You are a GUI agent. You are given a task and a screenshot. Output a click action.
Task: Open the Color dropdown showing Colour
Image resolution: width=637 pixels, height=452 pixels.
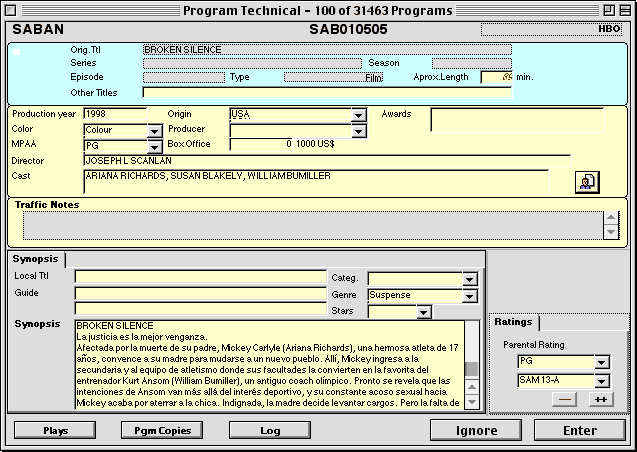coord(154,131)
